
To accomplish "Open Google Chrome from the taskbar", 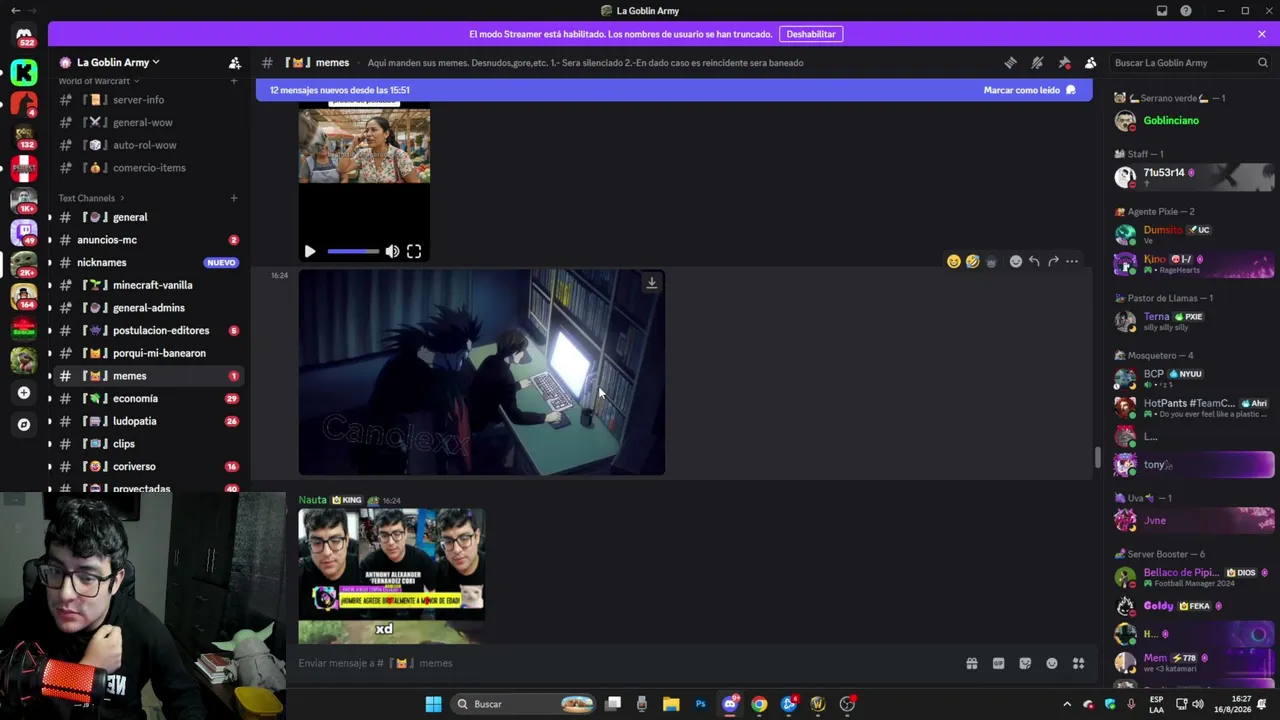I will click(759, 704).
